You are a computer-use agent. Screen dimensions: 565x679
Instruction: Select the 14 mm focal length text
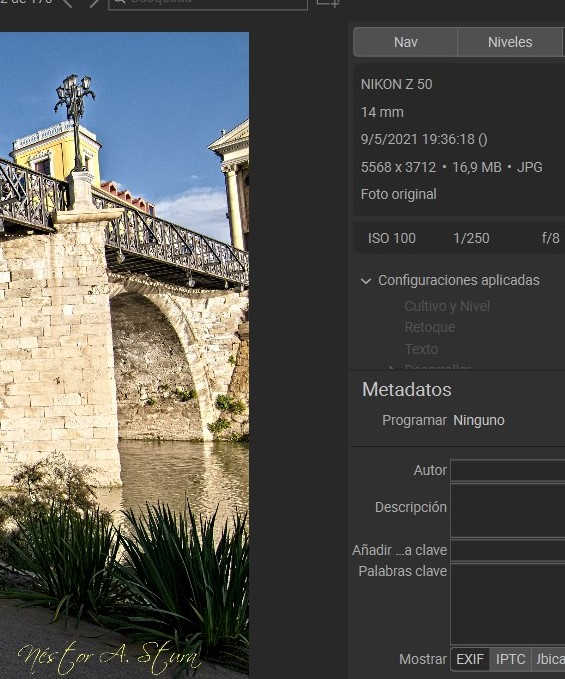click(x=382, y=112)
